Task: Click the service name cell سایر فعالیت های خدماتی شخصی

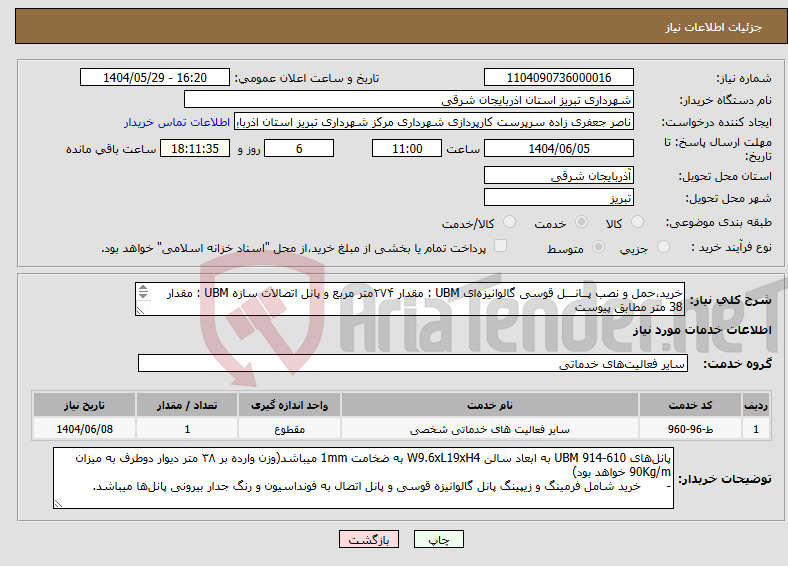Action: pos(490,429)
